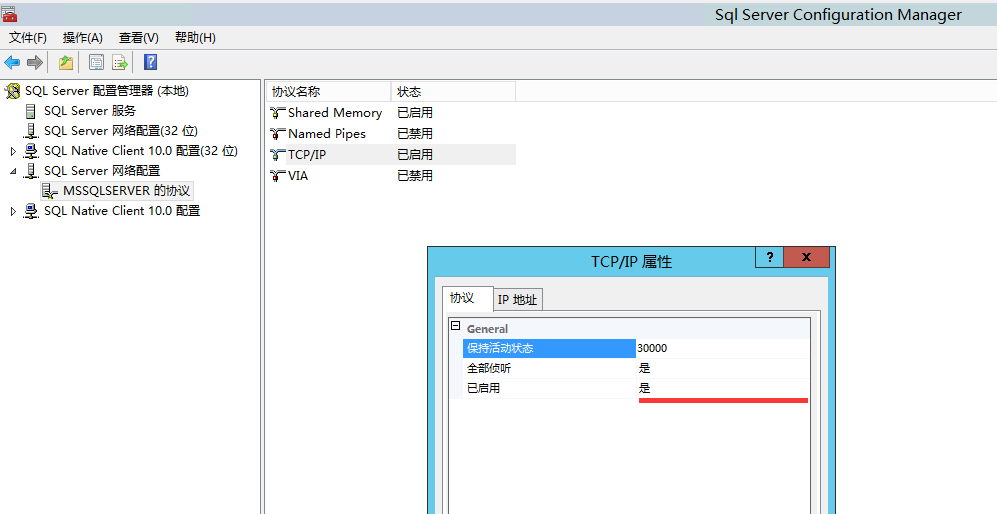Click the 已启用 value field in properties
This screenshot has width=997, height=514.
pyautogui.click(x=722, y=388)
